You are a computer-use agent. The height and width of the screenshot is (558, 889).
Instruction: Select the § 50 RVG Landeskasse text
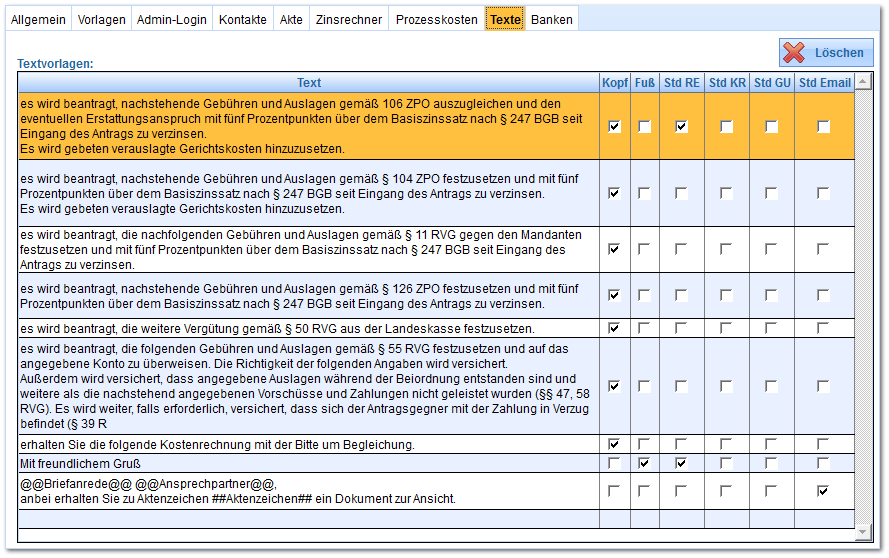click(x=309, y=328)
